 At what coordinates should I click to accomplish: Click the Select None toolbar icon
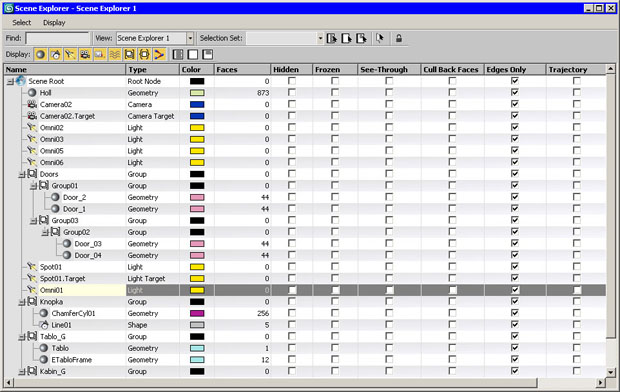pos(346,38)
